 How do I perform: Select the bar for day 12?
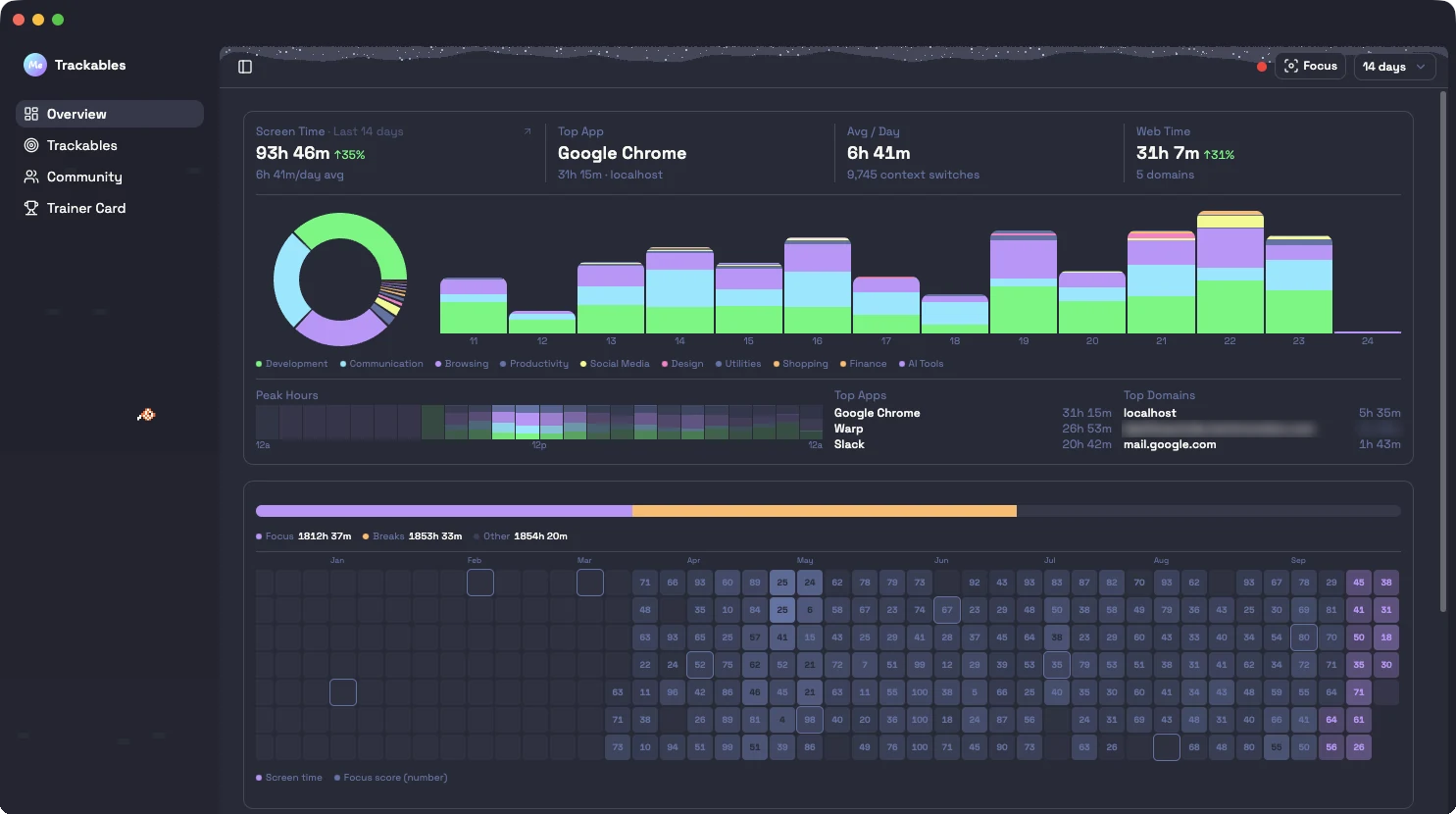tap(542, 322)
